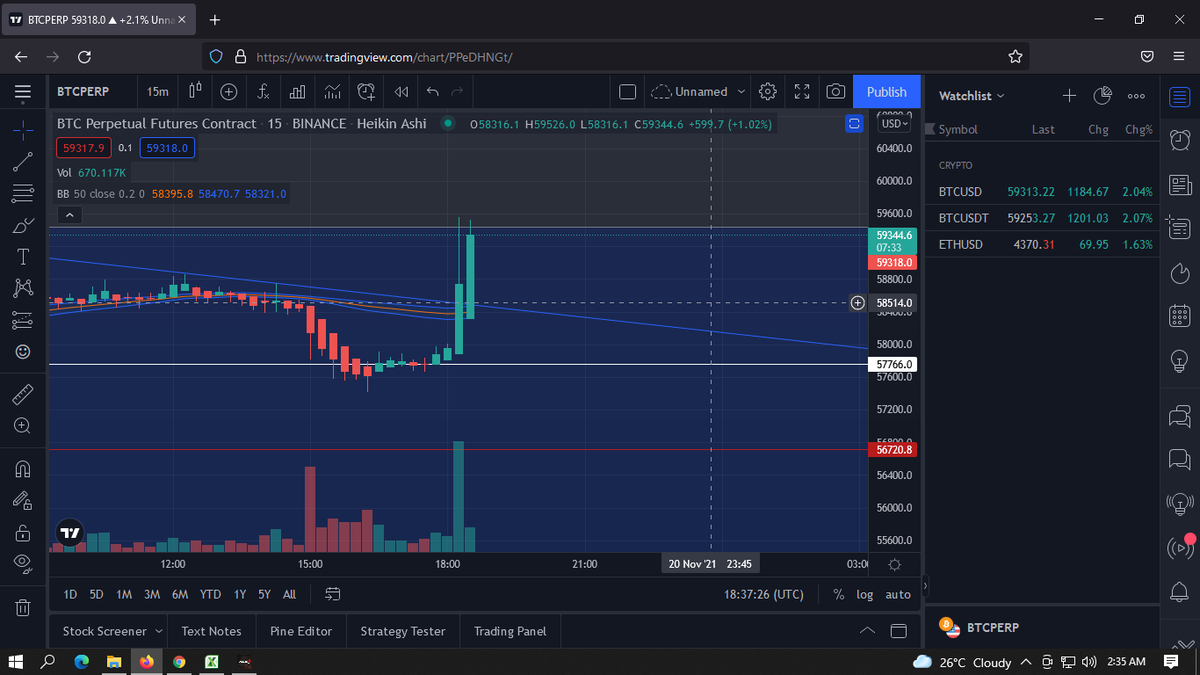This screenshot has width=1200, height=675.
Task: Select the crosshair cursor tool
Action: (22, 129)
